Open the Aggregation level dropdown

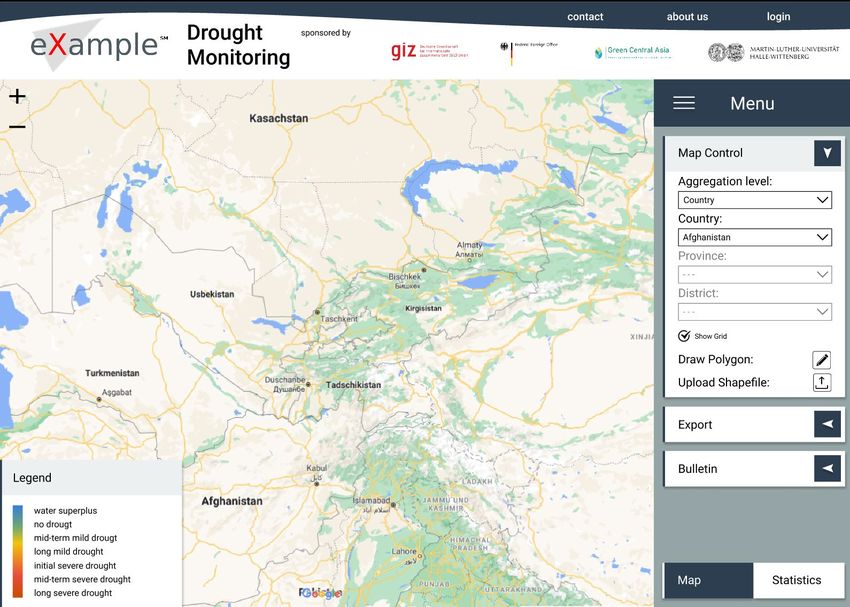point(755,200)
